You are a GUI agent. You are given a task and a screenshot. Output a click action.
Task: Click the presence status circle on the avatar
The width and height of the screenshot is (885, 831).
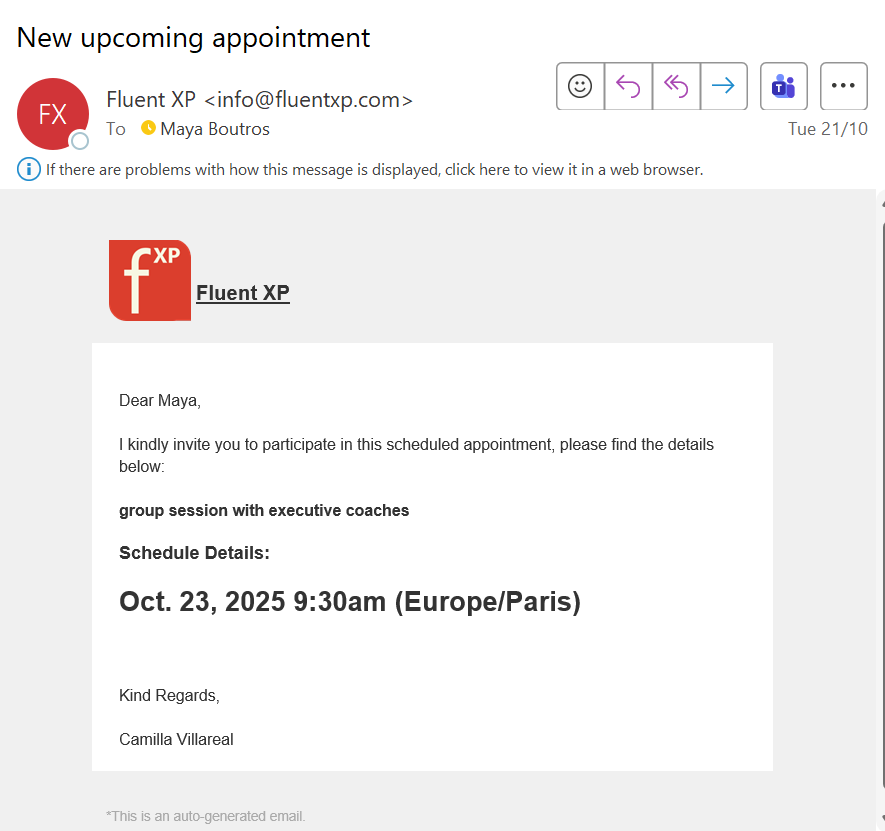(79, 141)
